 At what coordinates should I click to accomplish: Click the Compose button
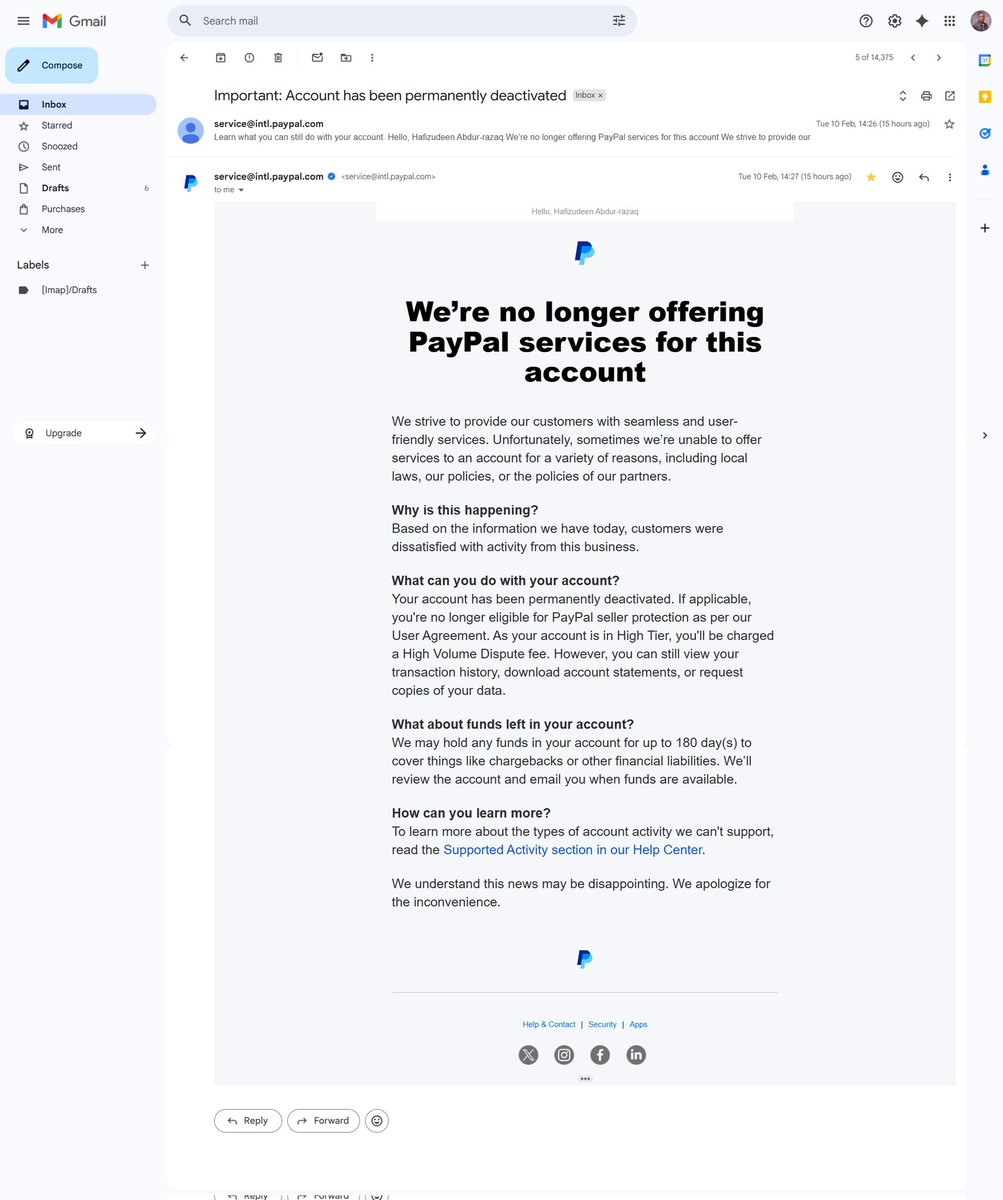(52, 65)
